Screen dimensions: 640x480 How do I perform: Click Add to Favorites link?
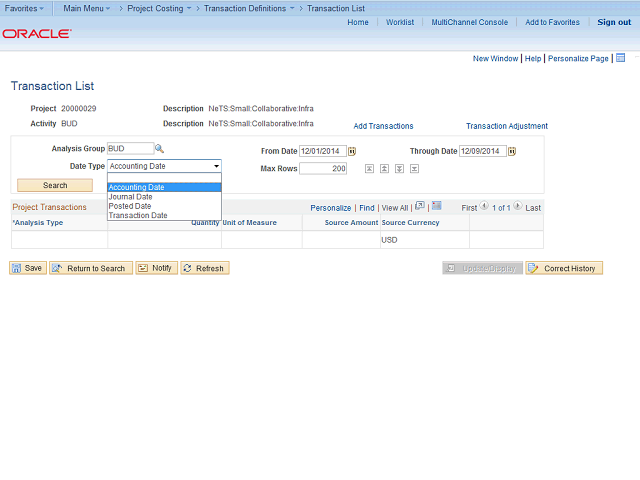pyautogui.click(x=552, y=22)
